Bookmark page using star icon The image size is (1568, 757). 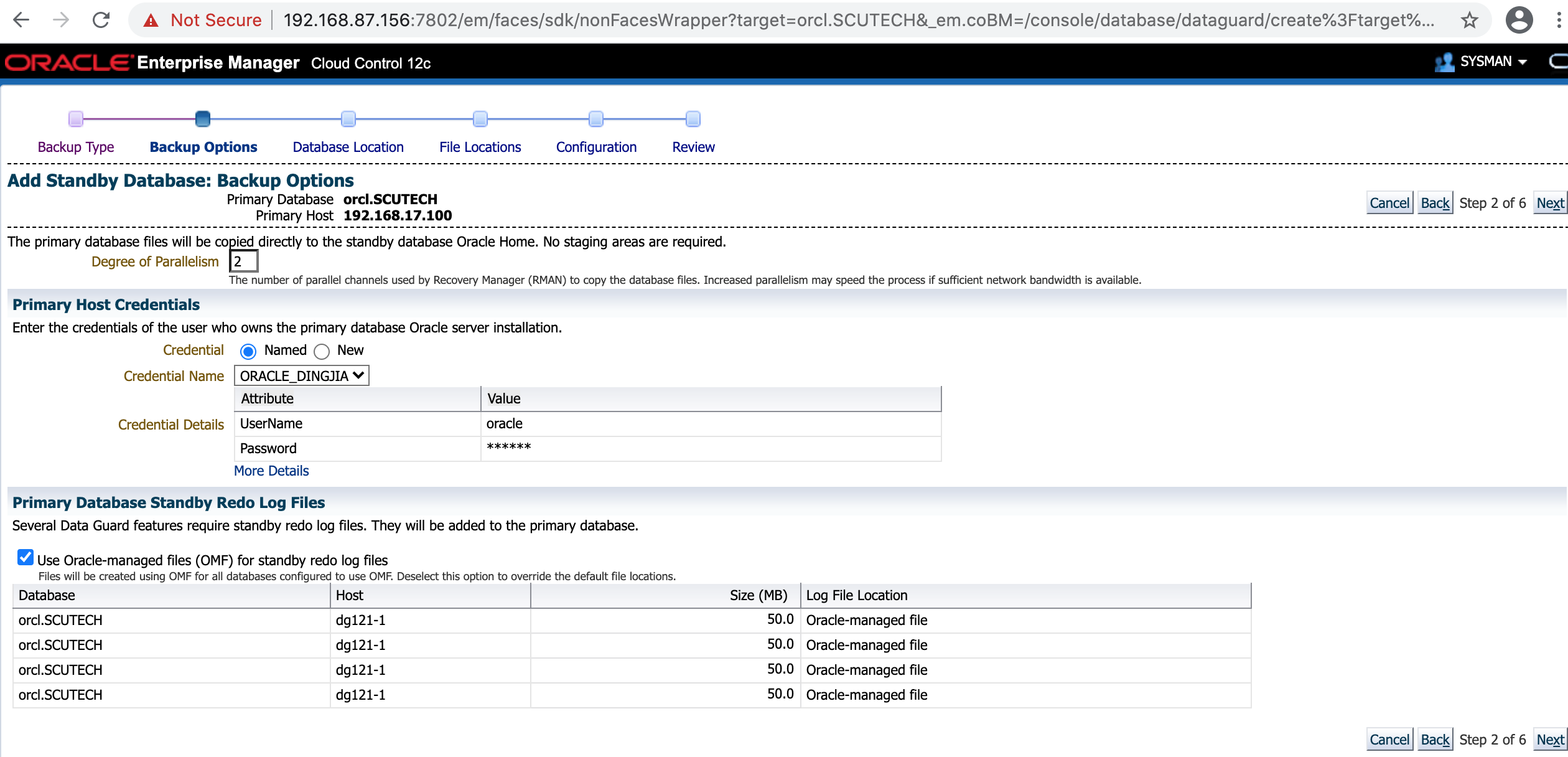[x=1469, y=20]
